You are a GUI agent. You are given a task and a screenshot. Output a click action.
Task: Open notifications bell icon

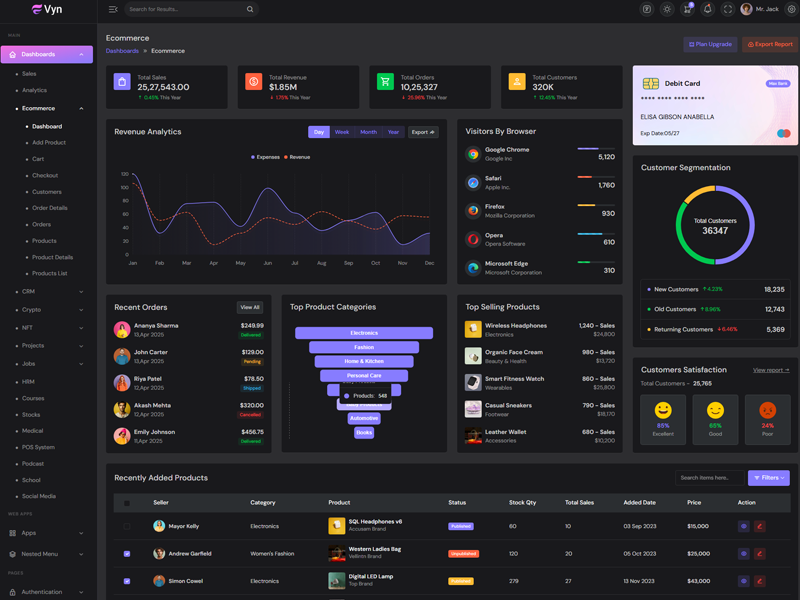(x=707, y=9)
